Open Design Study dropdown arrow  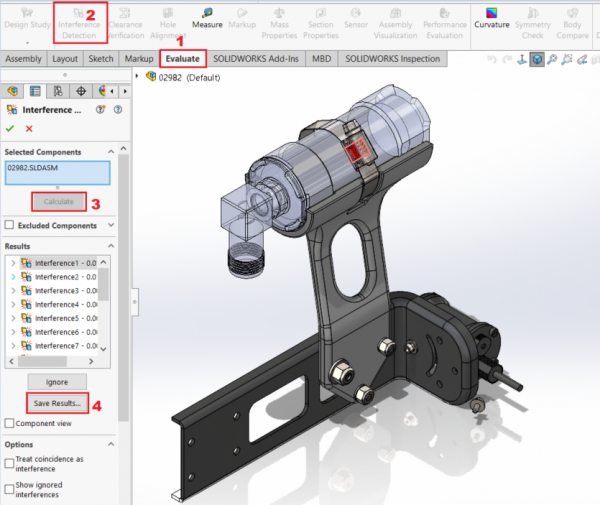pos(27,43)
